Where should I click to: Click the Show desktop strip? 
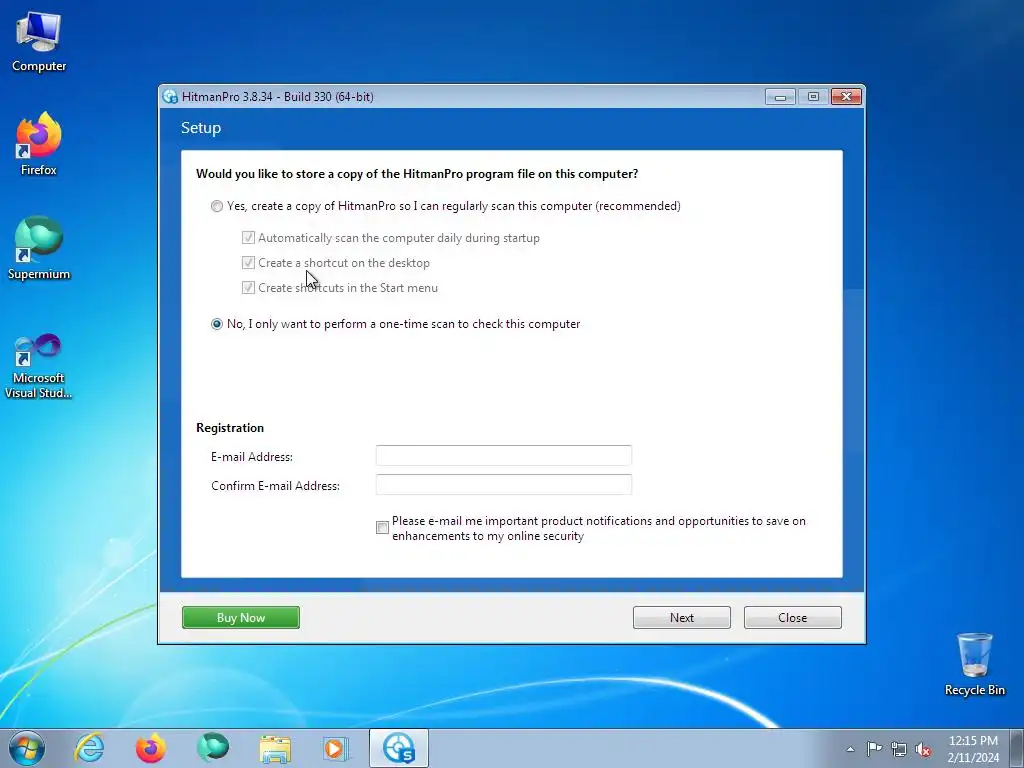(1018, 748)
